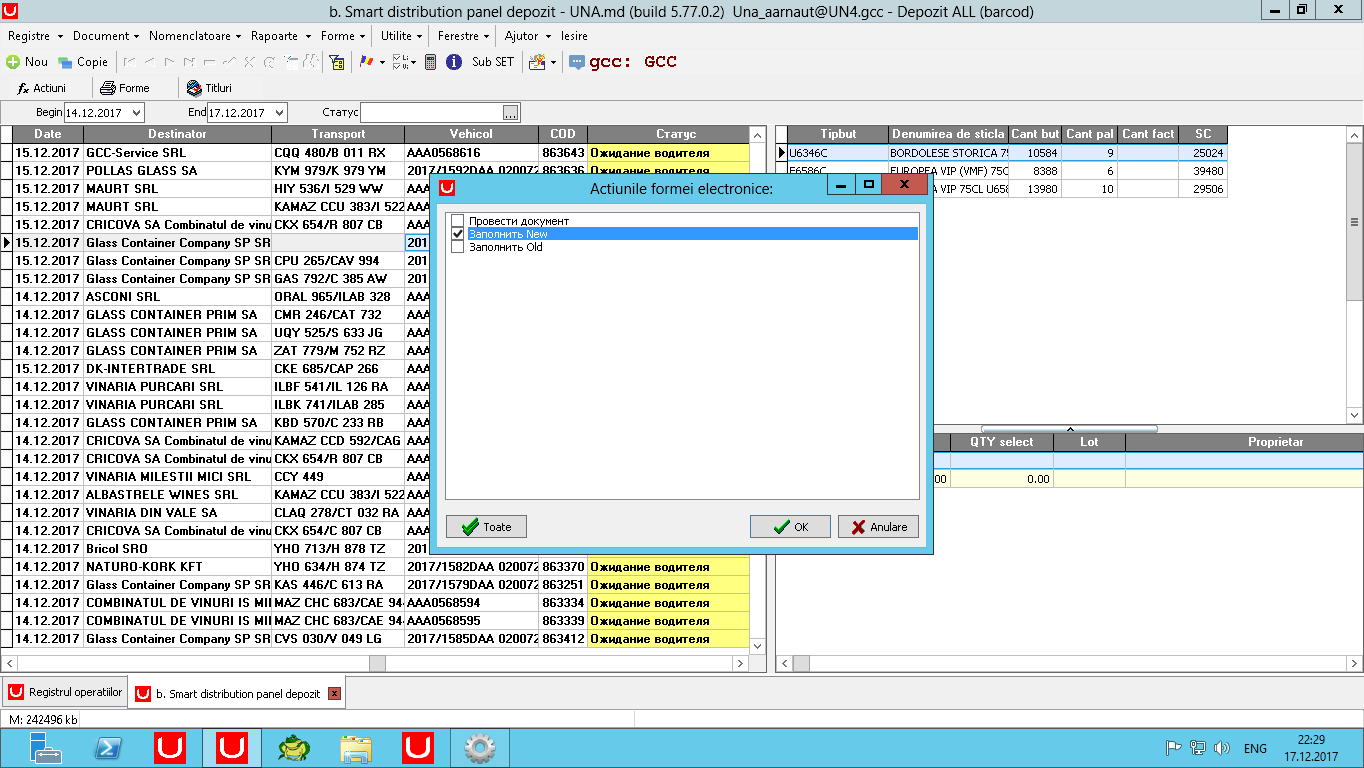Click the Titluri books icon
The height and width of the screenshot is (768, 1364).
[x=194, y=88]
